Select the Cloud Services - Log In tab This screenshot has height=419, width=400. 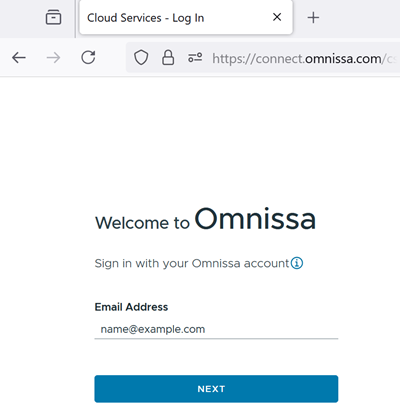(x=186, y=17)
